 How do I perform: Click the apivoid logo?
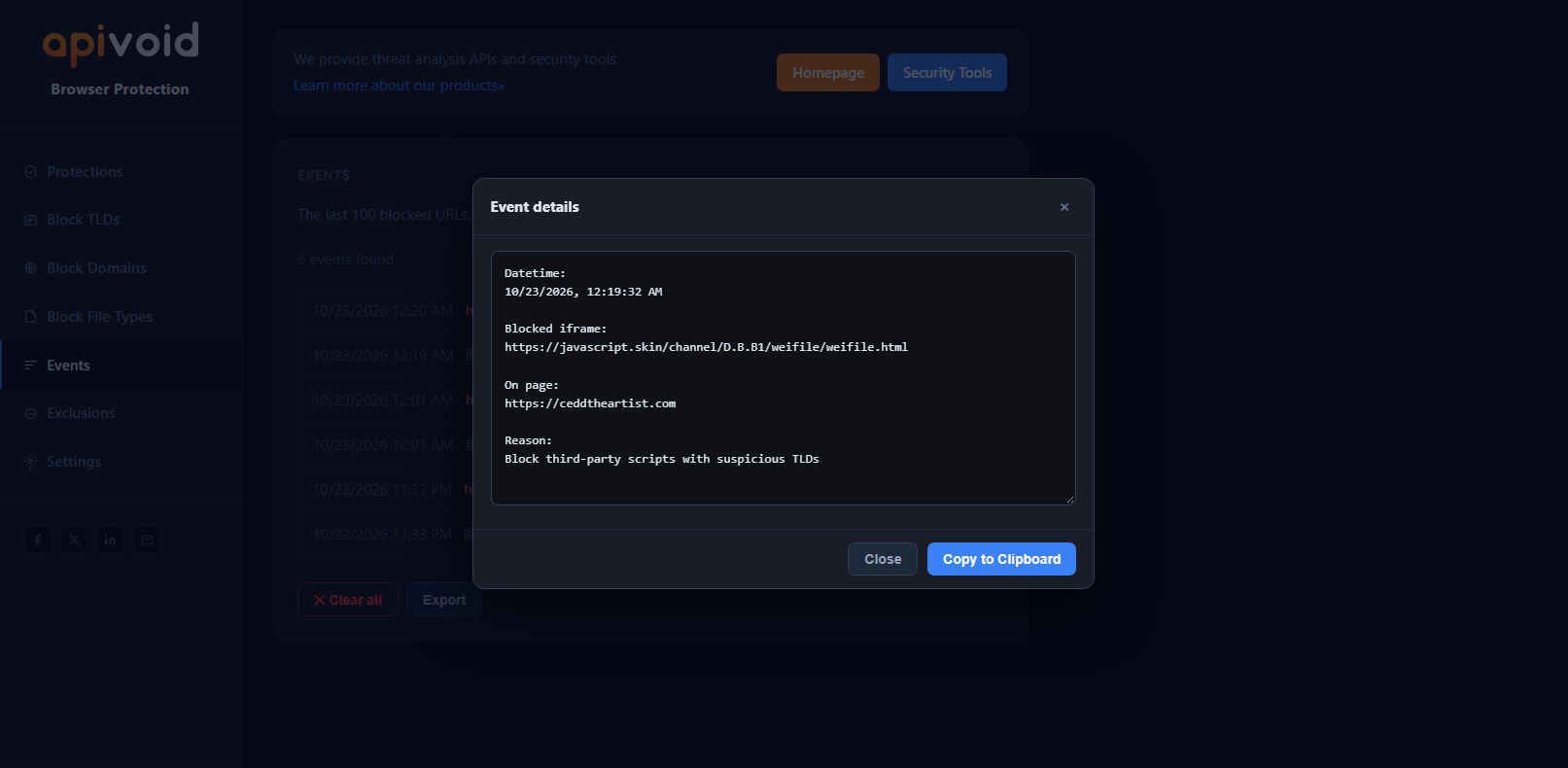[121, 43]
